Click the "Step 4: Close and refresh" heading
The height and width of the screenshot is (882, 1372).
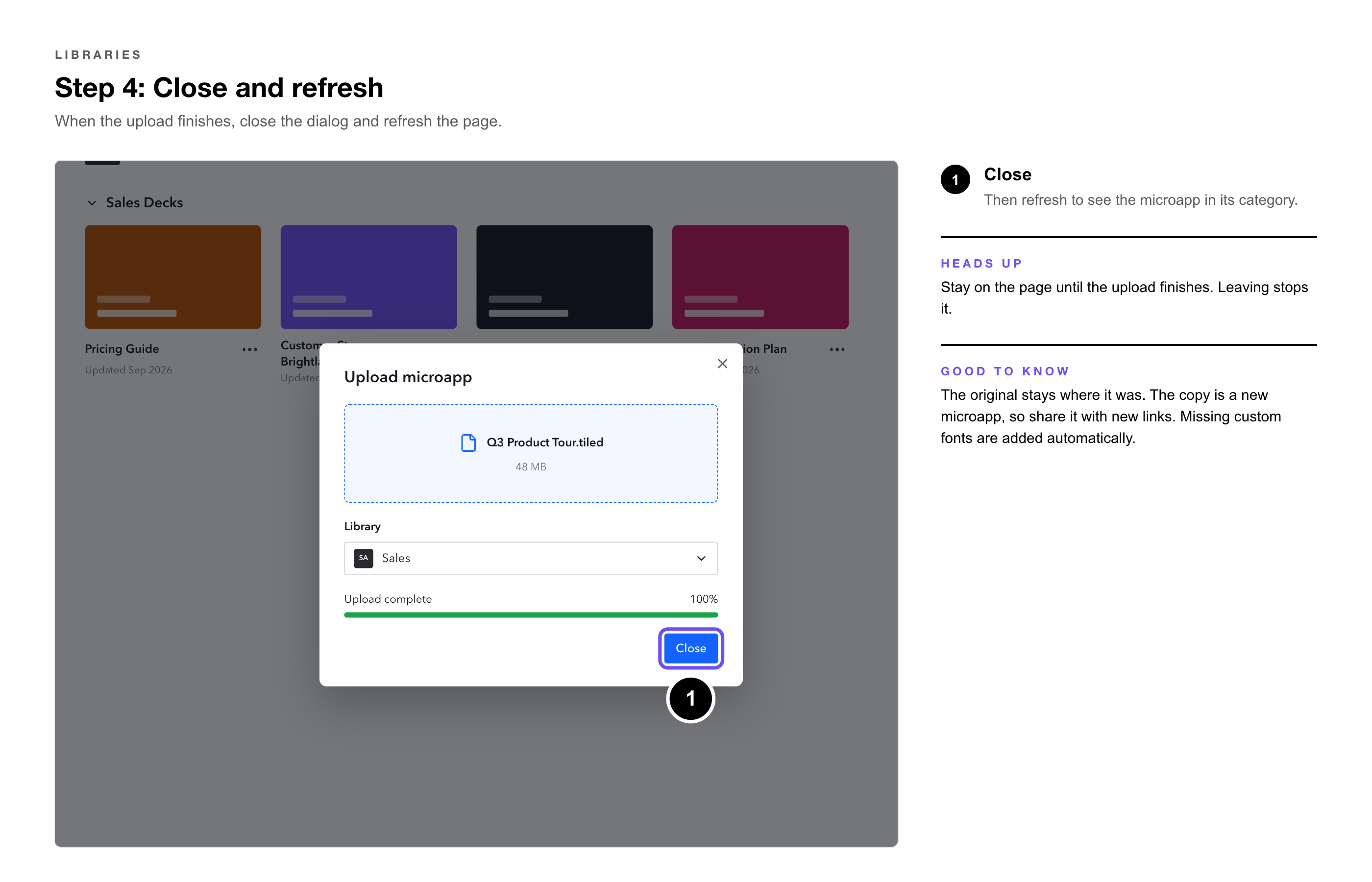click(219, 88)
